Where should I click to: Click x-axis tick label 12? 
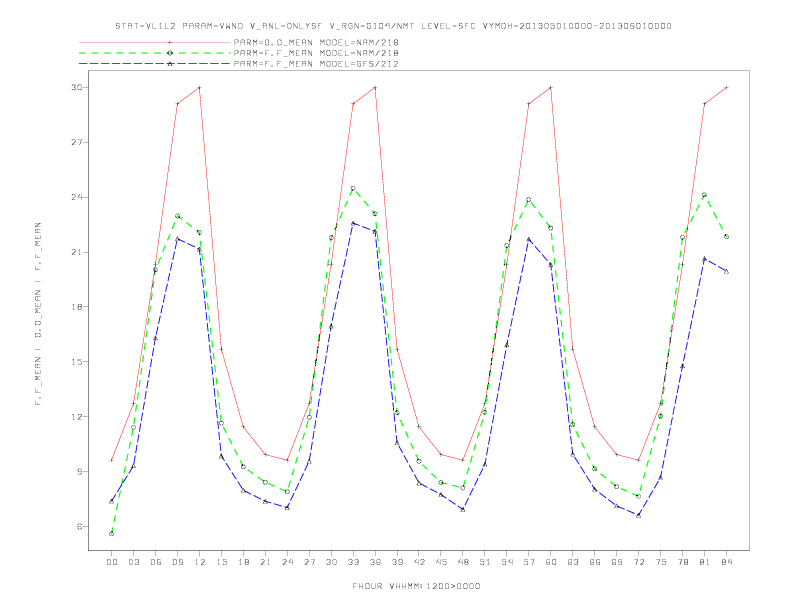tap(200, 562)
